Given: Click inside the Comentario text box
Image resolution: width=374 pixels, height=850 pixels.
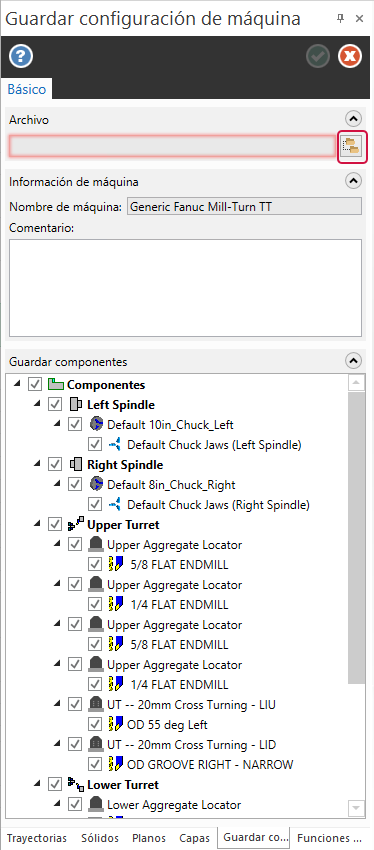Looking at the screenshot, I should 185,288.
